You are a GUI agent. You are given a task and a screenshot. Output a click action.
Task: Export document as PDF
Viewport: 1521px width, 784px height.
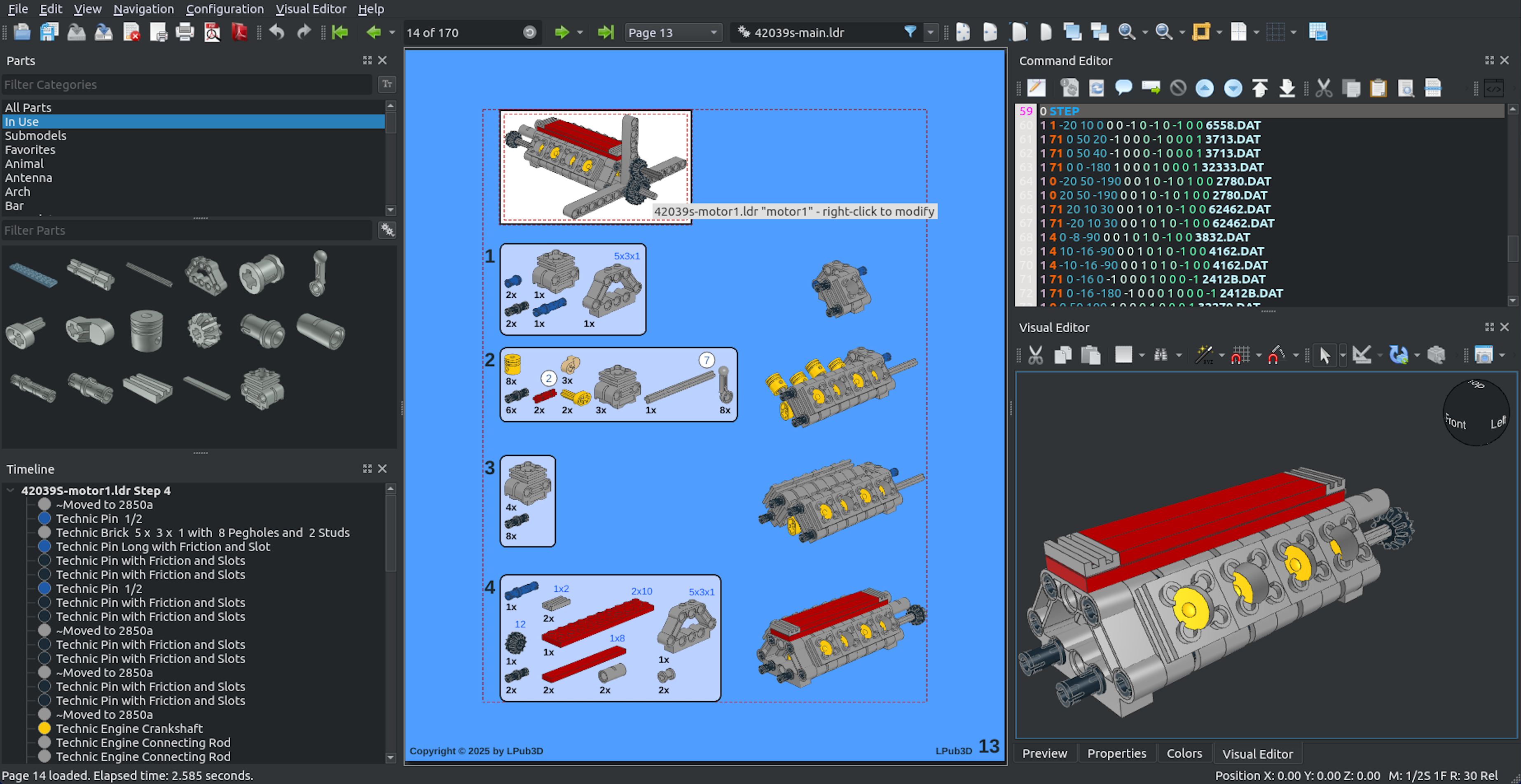[239, 32]
